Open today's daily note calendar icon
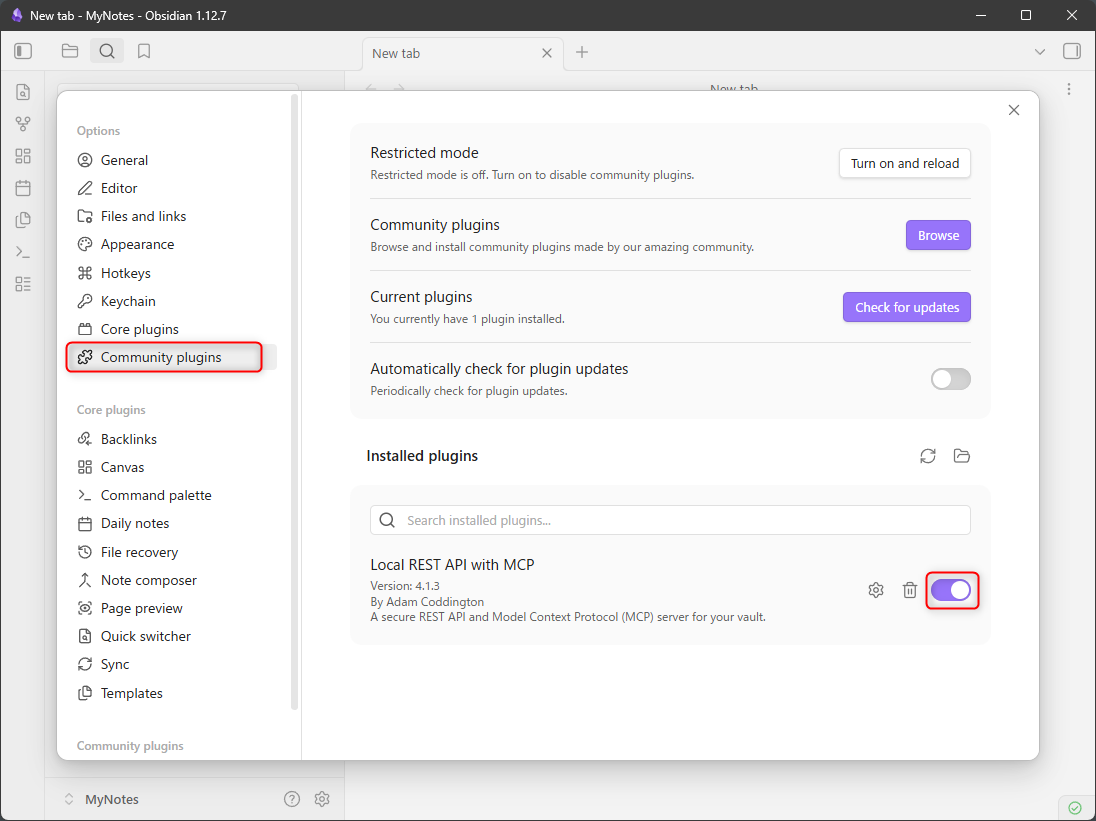 click(23, 188)
